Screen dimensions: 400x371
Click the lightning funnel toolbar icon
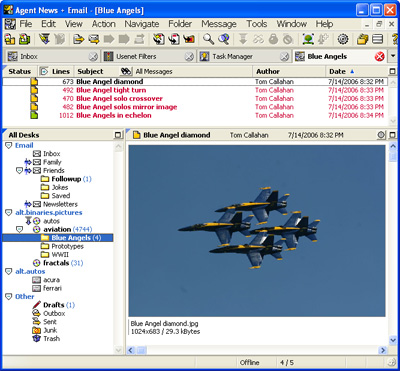click(x=44, y=39)
